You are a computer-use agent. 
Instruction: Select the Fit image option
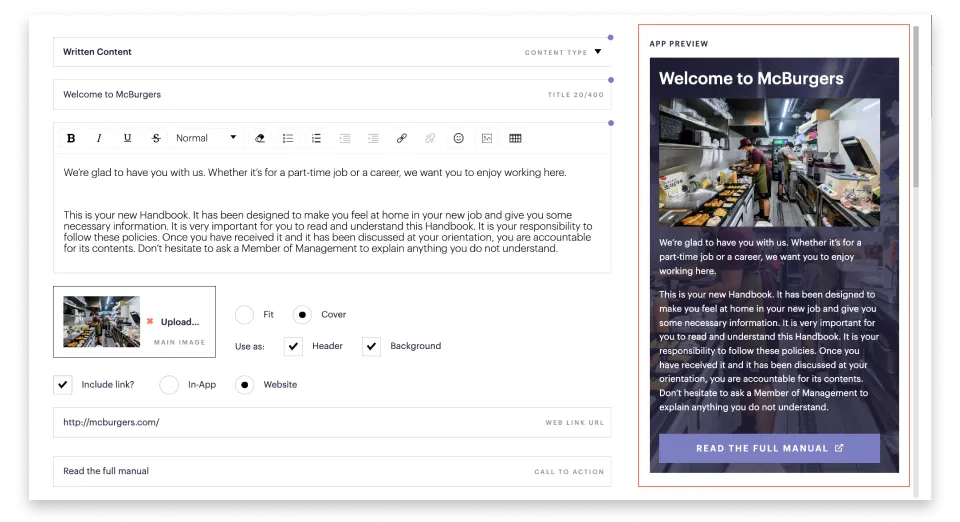click(244, 315)
